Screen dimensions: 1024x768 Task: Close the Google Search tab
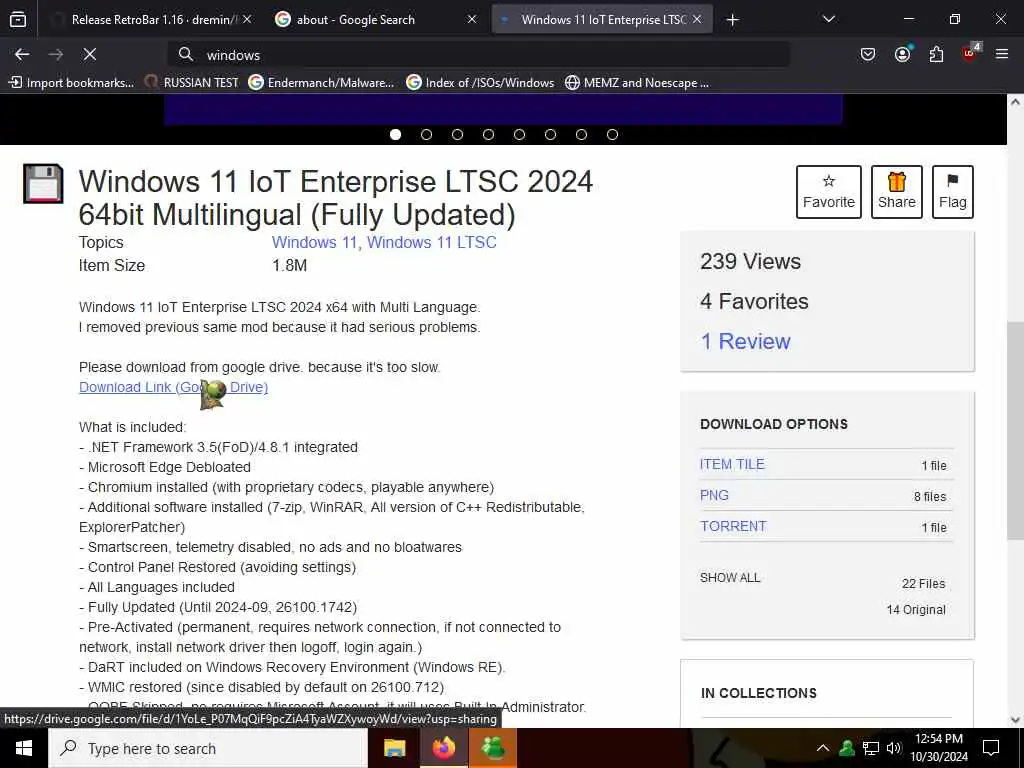click(472, 20)
